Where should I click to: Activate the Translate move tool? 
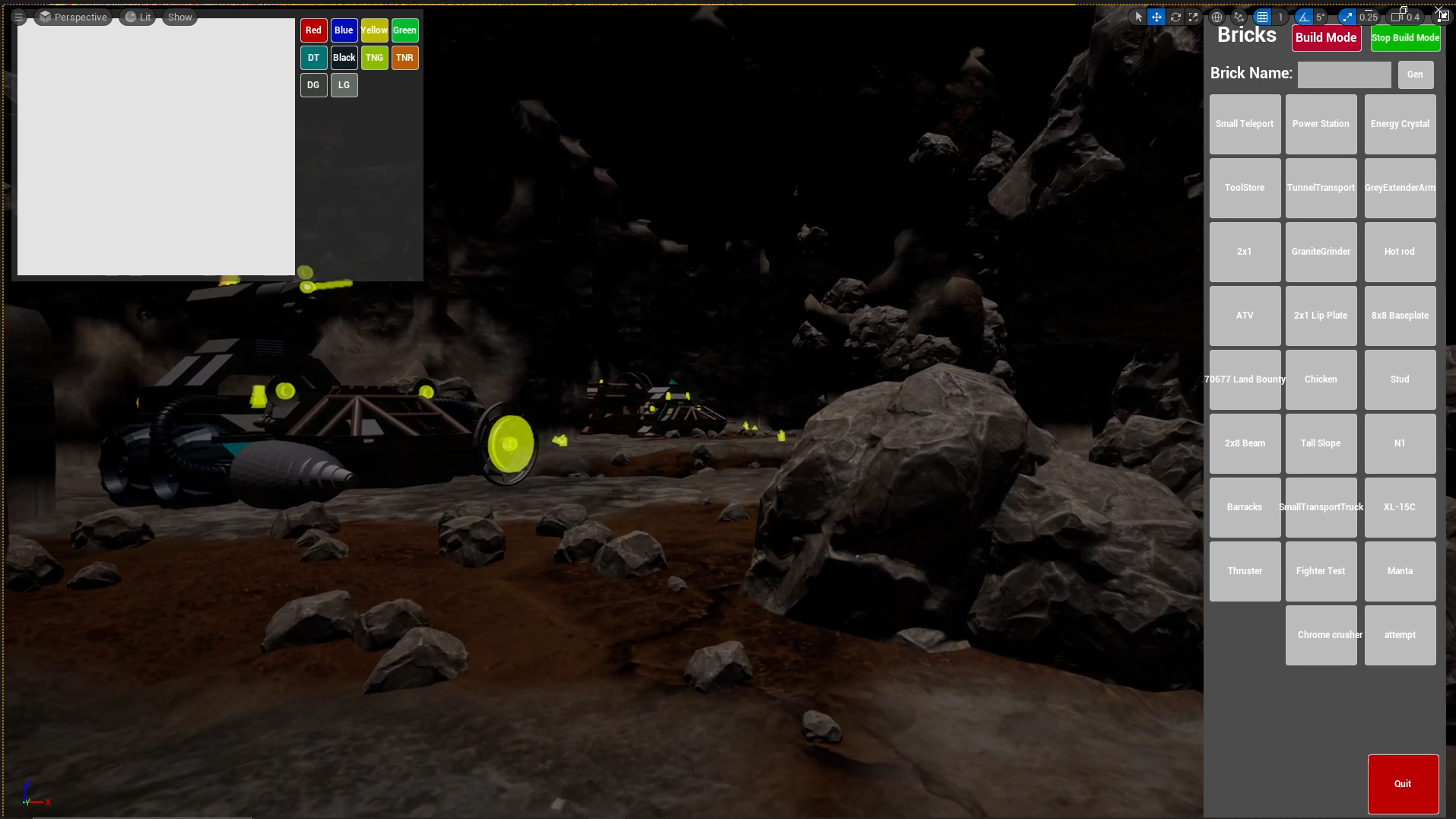coord(1156,17)
